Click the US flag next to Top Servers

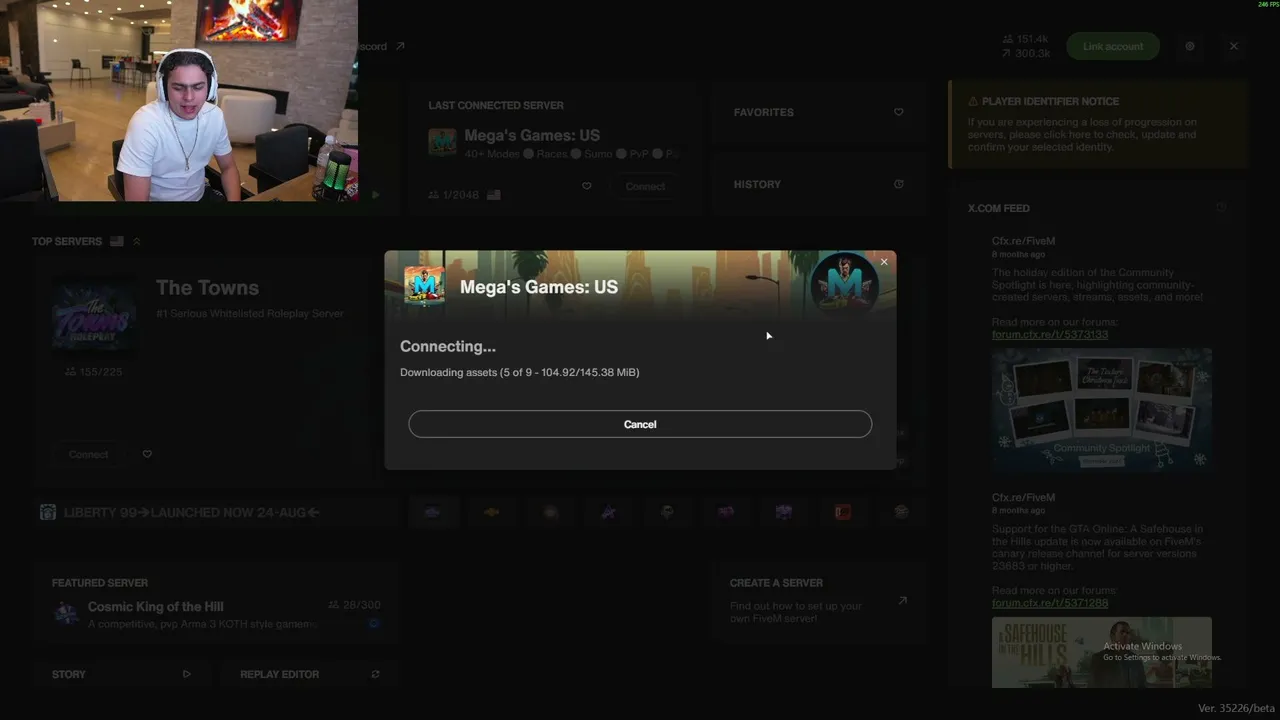(x=117, y=241)
